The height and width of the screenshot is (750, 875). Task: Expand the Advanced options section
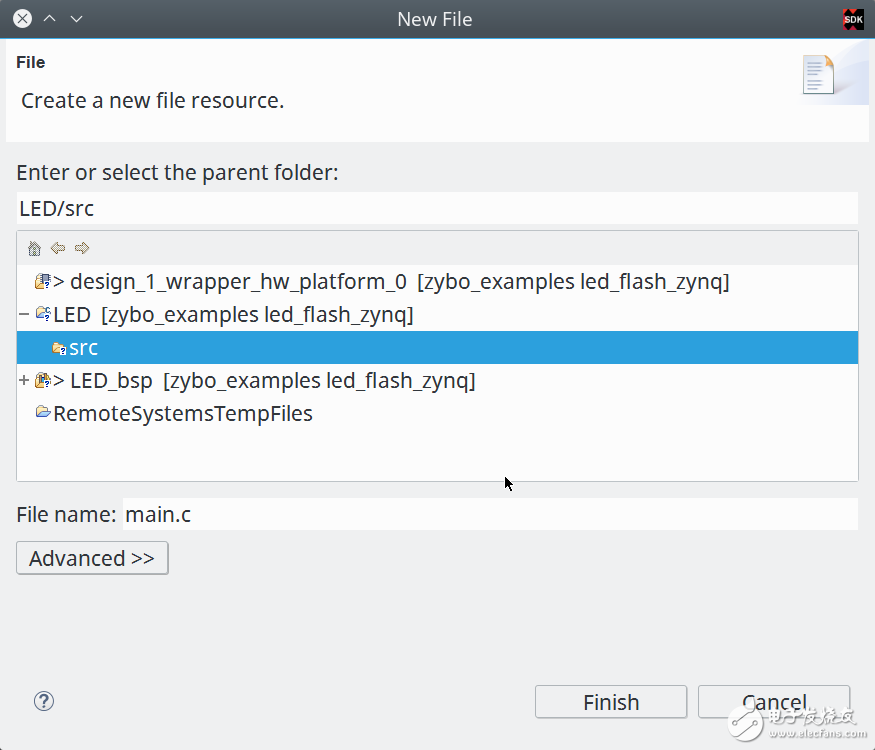[92, 558]
